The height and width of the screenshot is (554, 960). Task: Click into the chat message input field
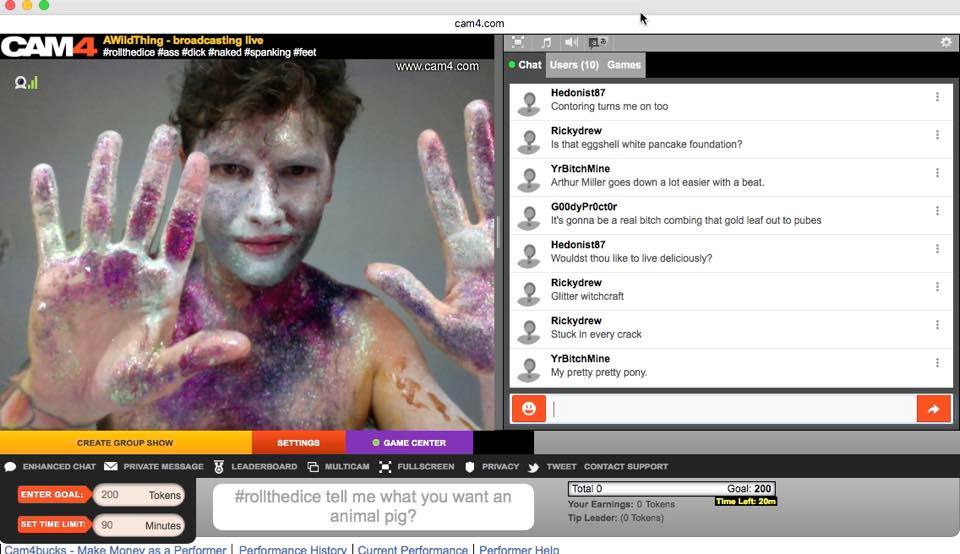733,408
